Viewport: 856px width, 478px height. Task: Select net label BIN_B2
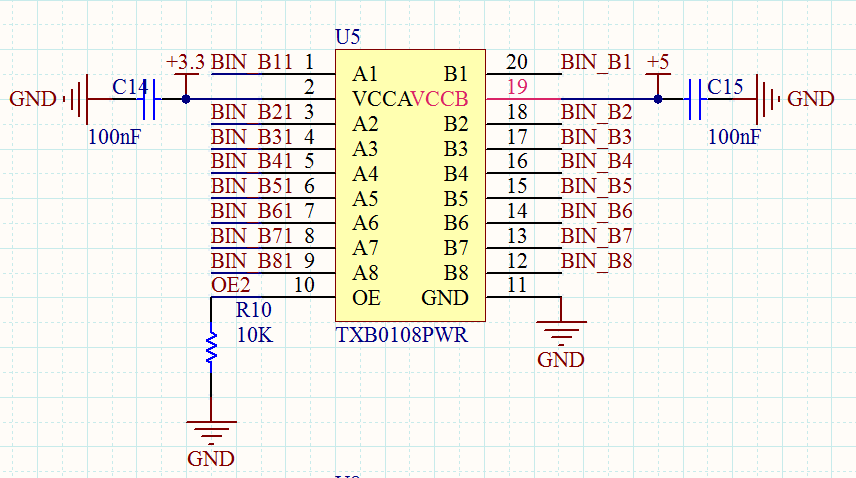click(x=596, y=112)
